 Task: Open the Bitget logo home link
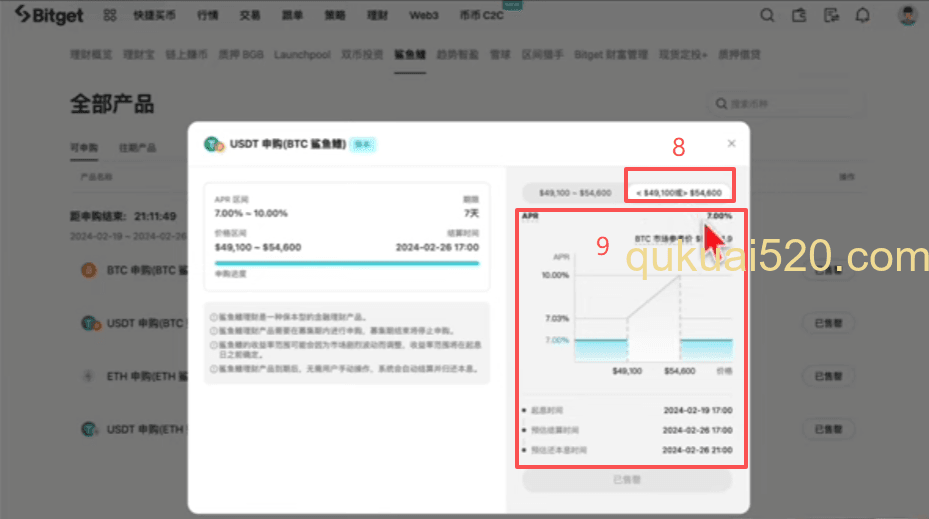(49, 15)
